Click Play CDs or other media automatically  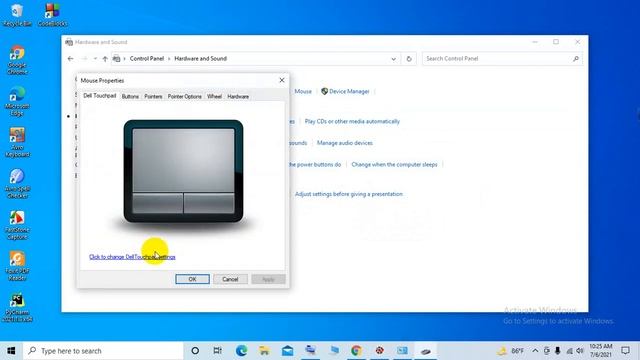pyautogui.click(x=352, y=121)
